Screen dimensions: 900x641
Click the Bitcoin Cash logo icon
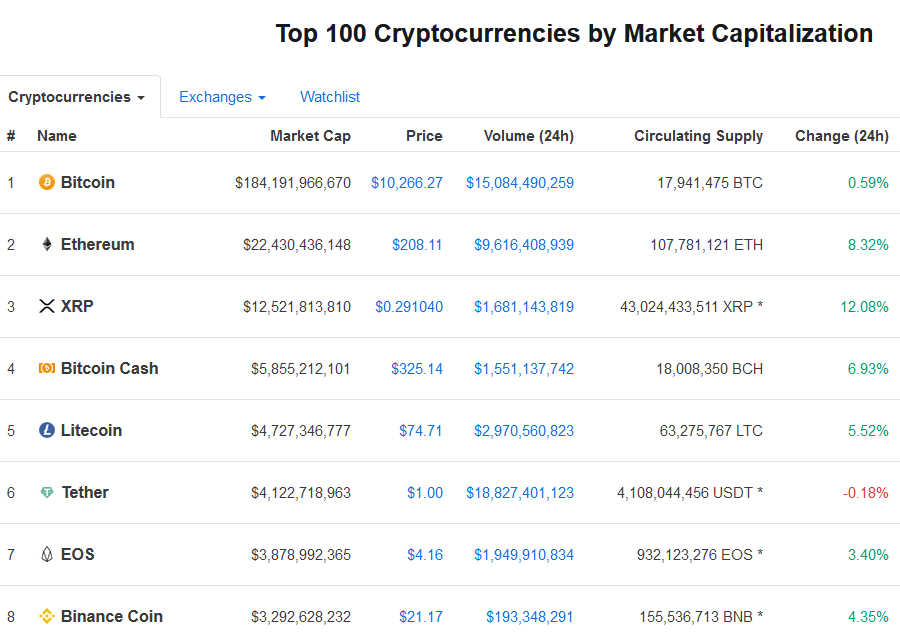pyautogui.click(x=46, y=368)
